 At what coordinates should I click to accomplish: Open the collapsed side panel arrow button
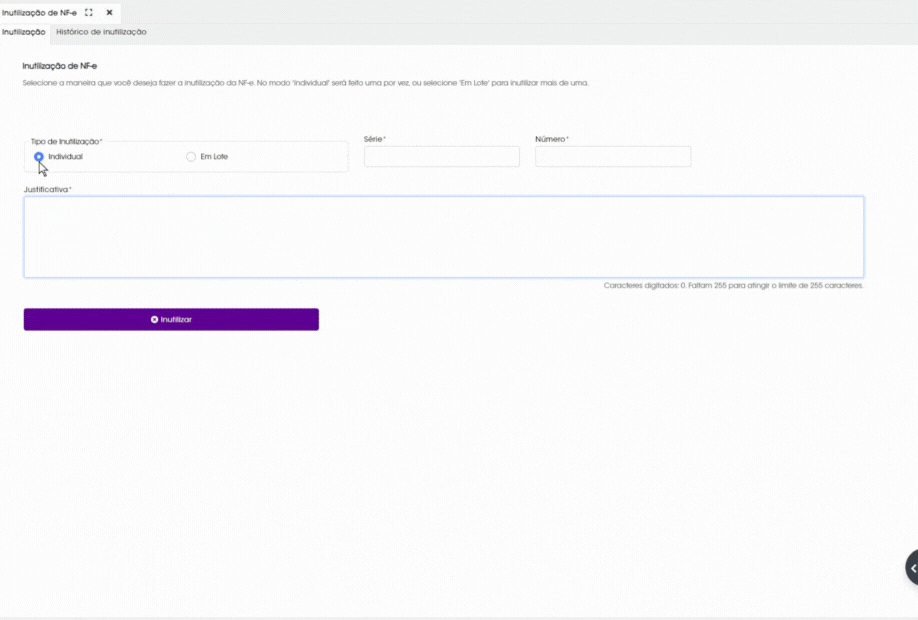[912, 568]
